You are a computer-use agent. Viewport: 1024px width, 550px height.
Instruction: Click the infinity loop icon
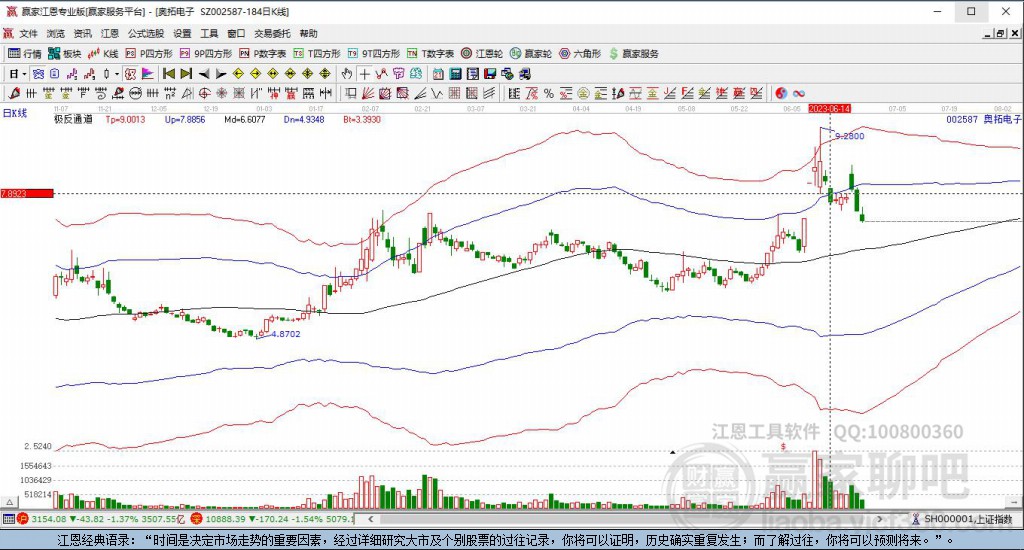(799, 93)
